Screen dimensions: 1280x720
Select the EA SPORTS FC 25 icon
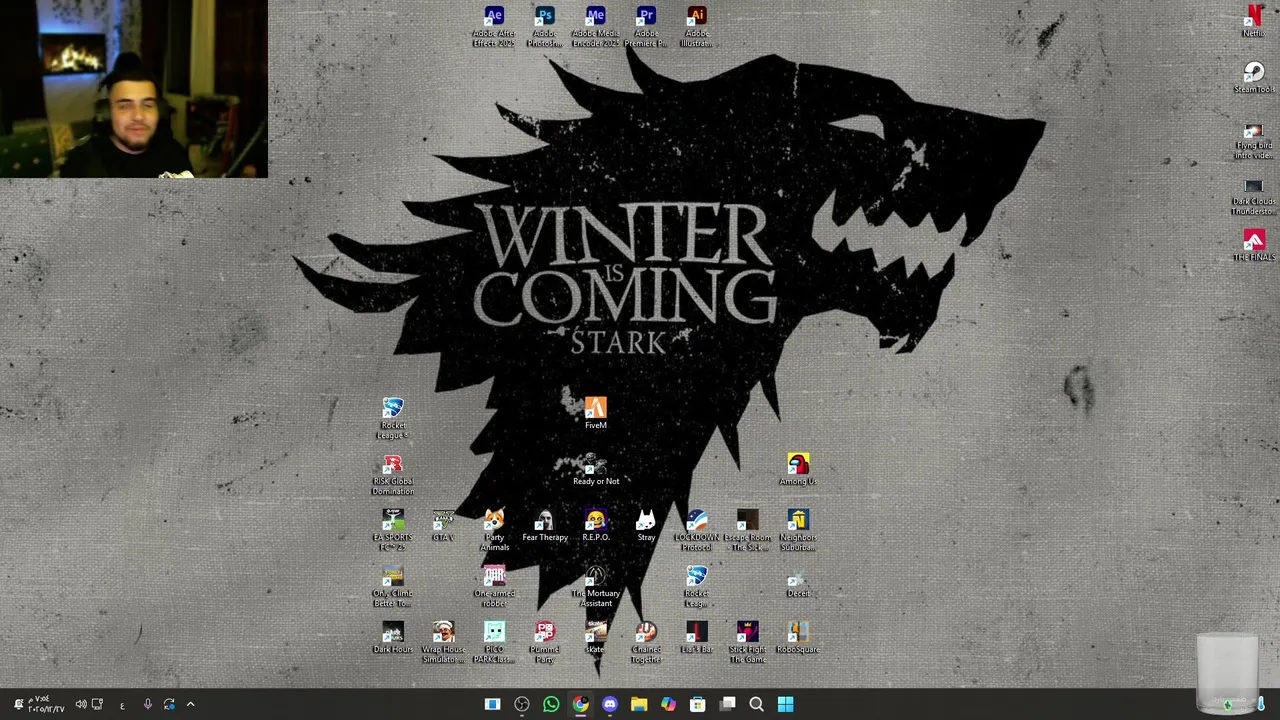point(393,530)
